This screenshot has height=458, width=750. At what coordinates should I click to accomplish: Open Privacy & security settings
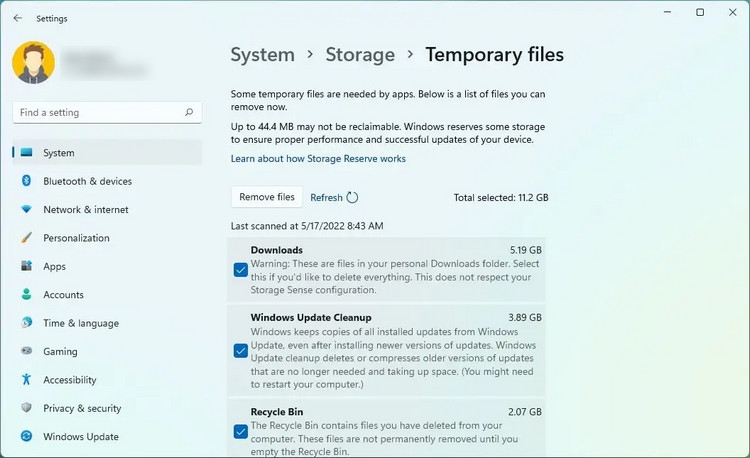pyautogui.click(x=82, y=408)
